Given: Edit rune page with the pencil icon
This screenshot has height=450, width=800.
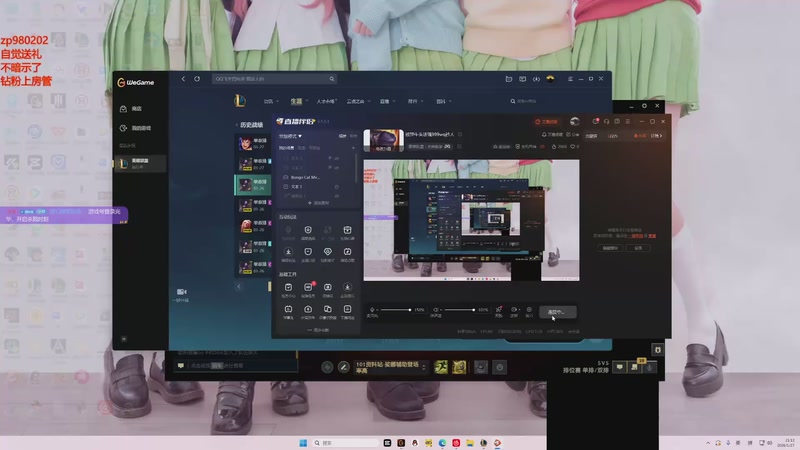Looking at the screenshot, I should coord(343,367).
